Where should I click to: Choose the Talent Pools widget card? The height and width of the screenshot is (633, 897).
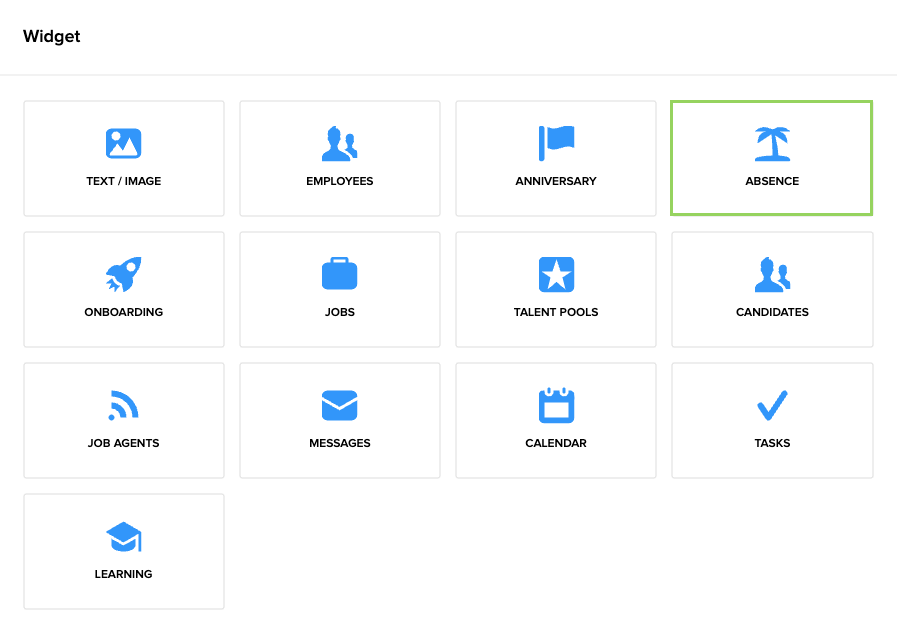point(555,289)
